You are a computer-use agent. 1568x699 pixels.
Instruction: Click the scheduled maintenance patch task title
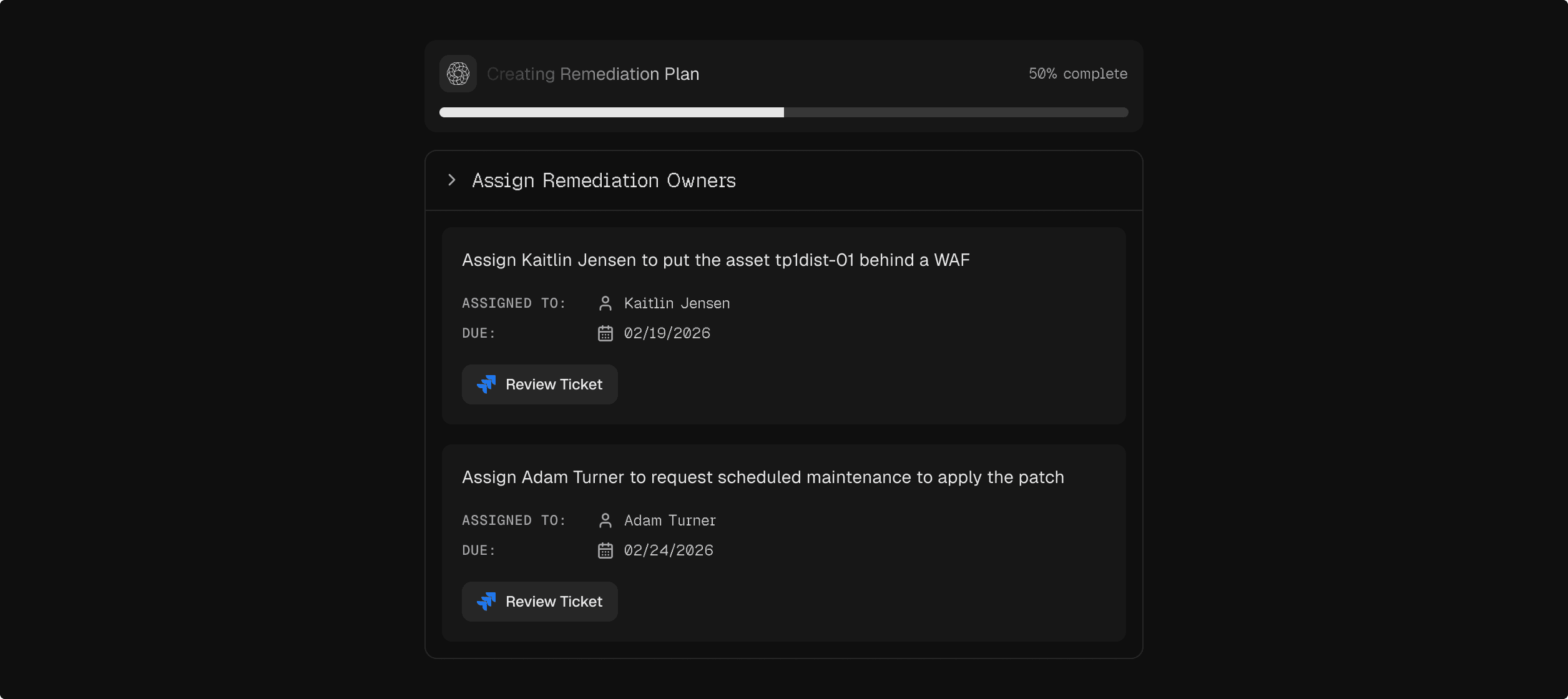coord(762,477)
